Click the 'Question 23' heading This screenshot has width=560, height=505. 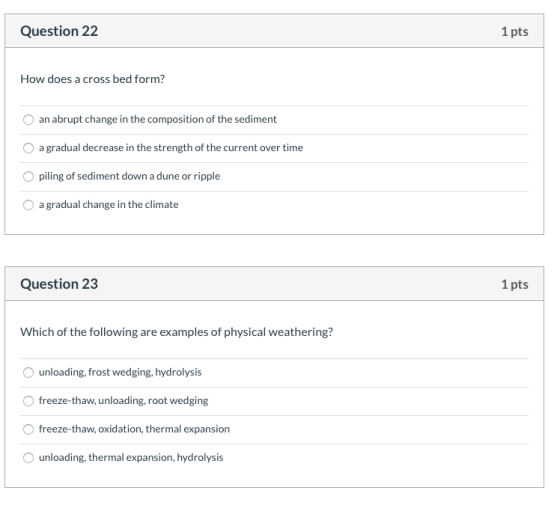[59, 284]
